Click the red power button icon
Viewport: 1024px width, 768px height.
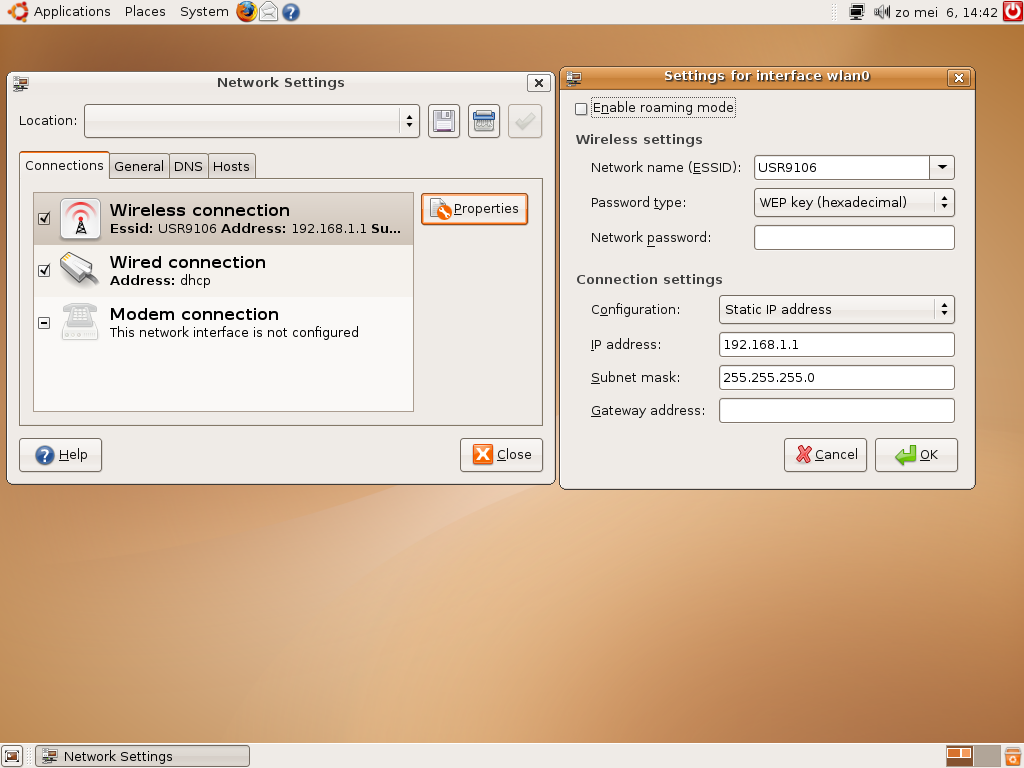[x=1012, y=12]
